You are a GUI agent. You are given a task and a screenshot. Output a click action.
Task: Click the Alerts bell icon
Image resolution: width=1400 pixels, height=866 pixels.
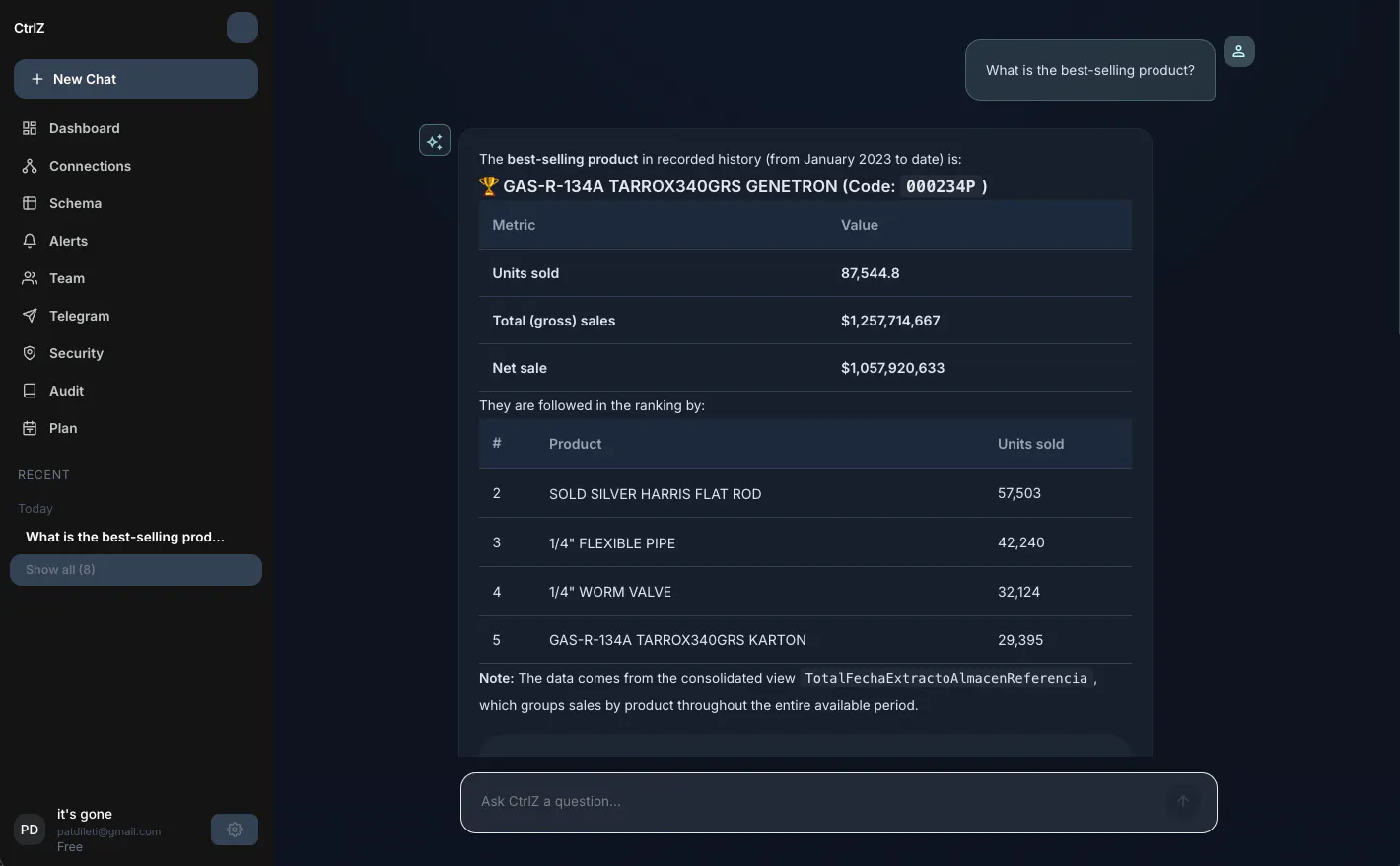(x=30, y=241)
